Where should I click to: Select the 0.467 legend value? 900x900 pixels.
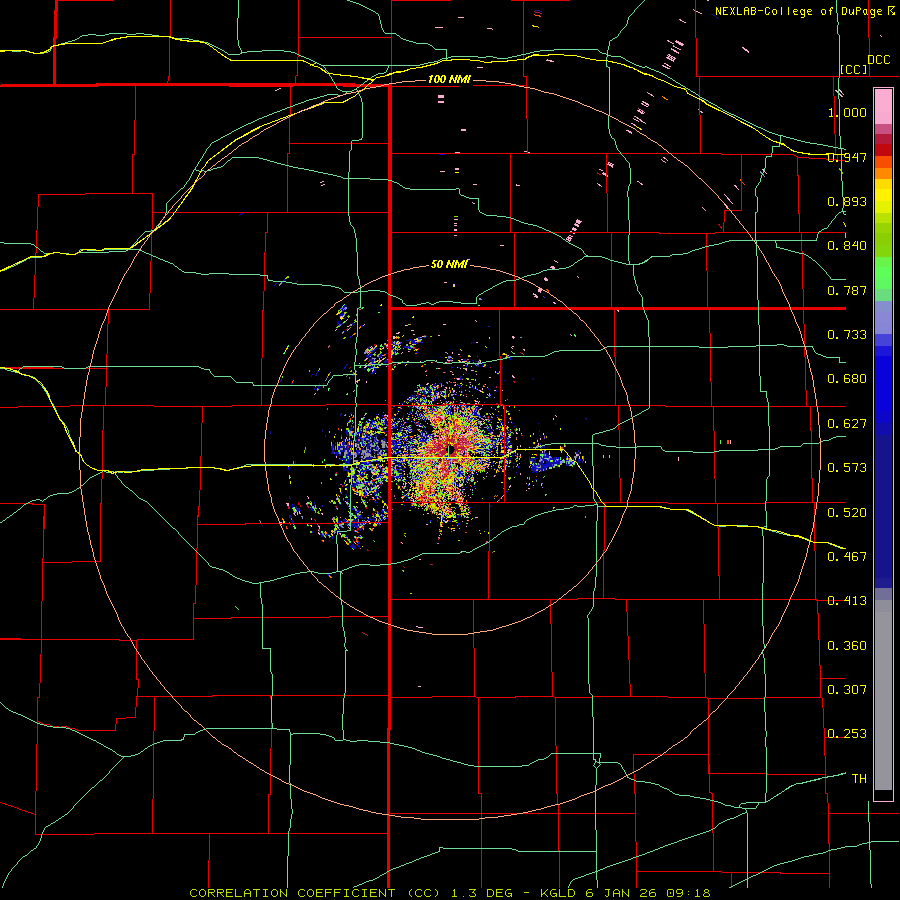click(x=847, y=556)
